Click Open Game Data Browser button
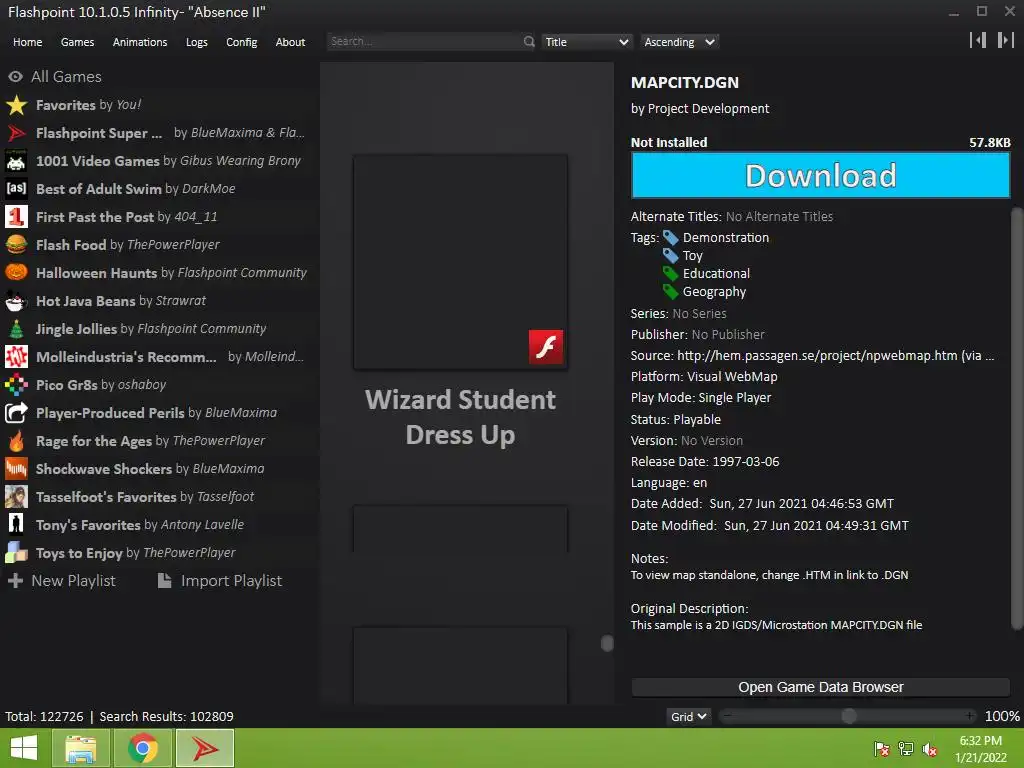Viewport: 1024px width, 768px height. [x=820, y=687]
